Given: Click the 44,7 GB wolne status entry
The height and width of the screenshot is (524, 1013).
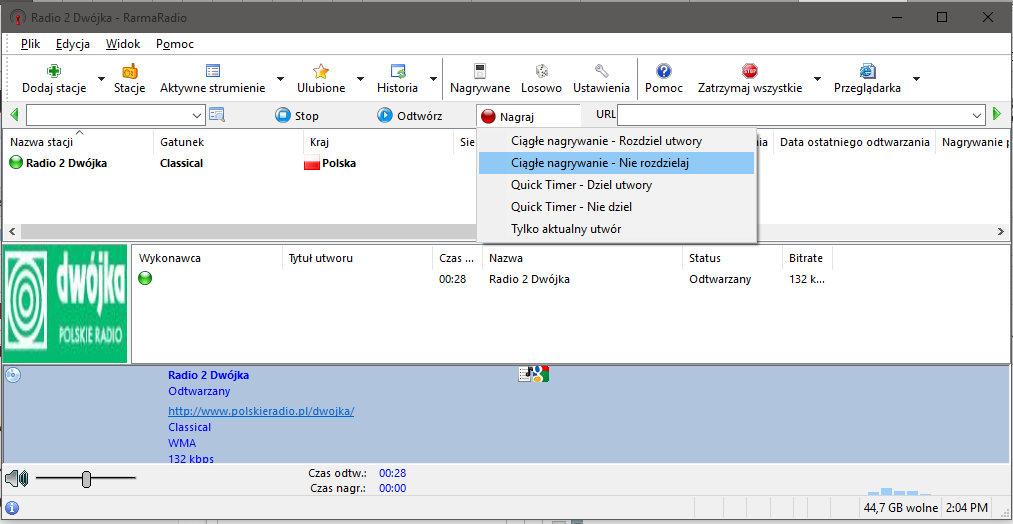Looking at the screenshot, I should 901,508.
